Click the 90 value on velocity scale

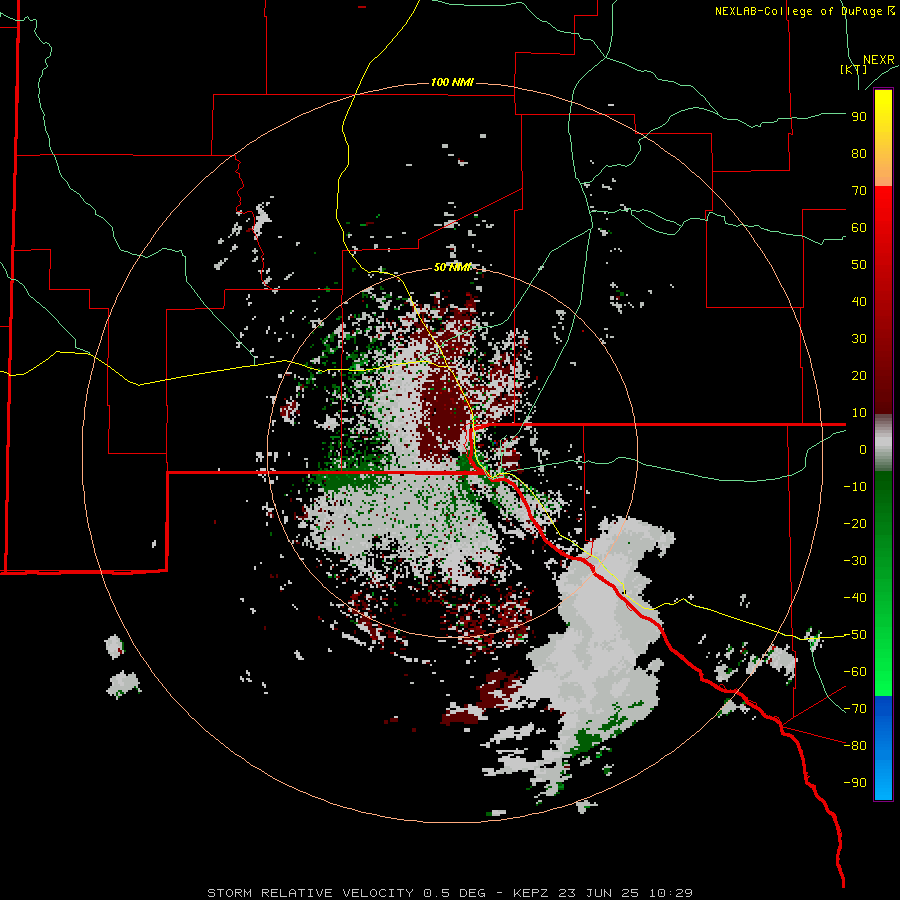point(859,117)
